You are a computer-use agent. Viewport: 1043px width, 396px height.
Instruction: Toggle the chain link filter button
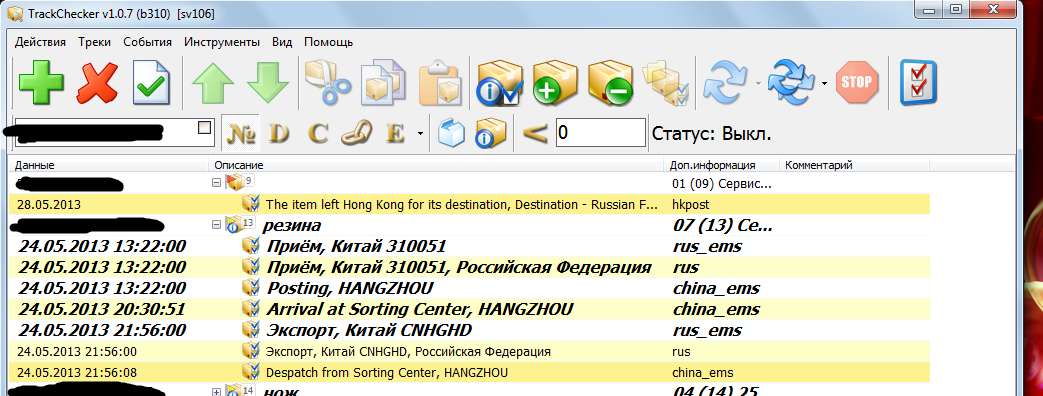[357, 133]
